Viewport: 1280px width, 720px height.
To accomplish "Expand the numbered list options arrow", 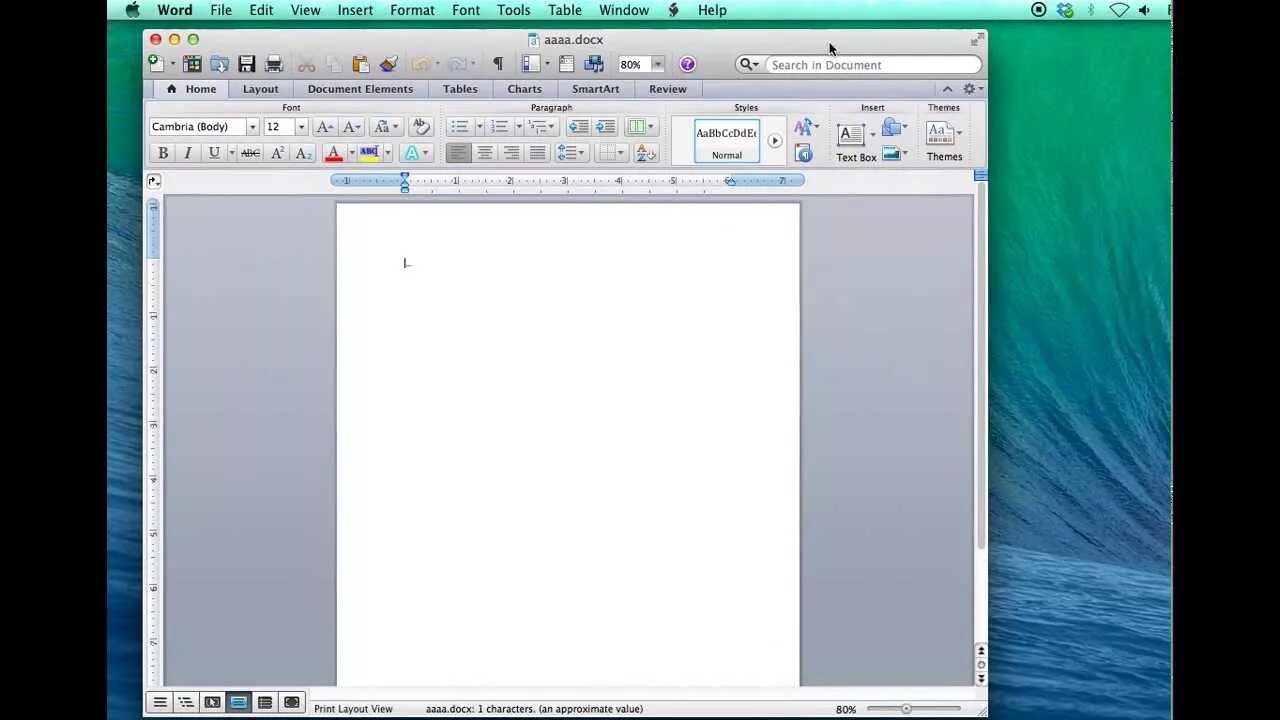I will click(518, 127).
